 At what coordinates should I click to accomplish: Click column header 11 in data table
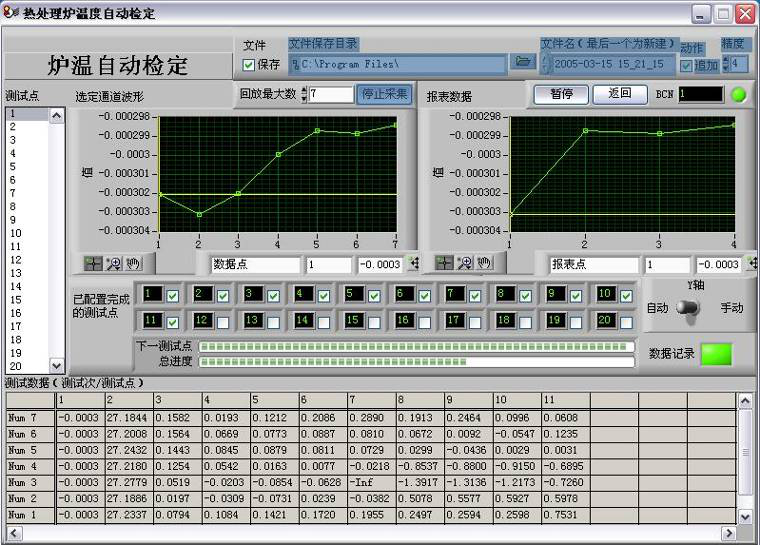[x=566, y=400]
